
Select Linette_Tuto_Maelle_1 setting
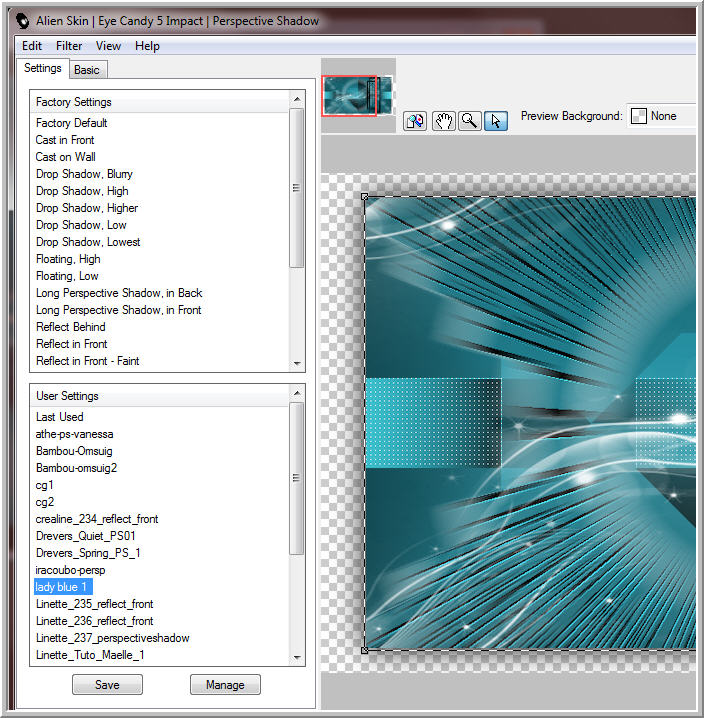[90, 655]
